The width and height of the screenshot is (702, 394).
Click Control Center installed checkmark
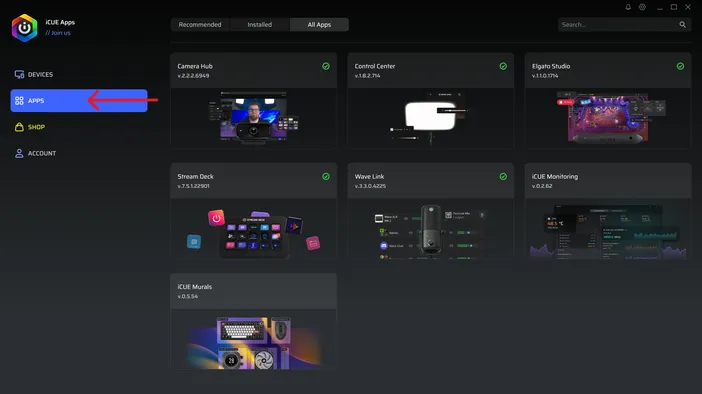(x=503, y=66)
